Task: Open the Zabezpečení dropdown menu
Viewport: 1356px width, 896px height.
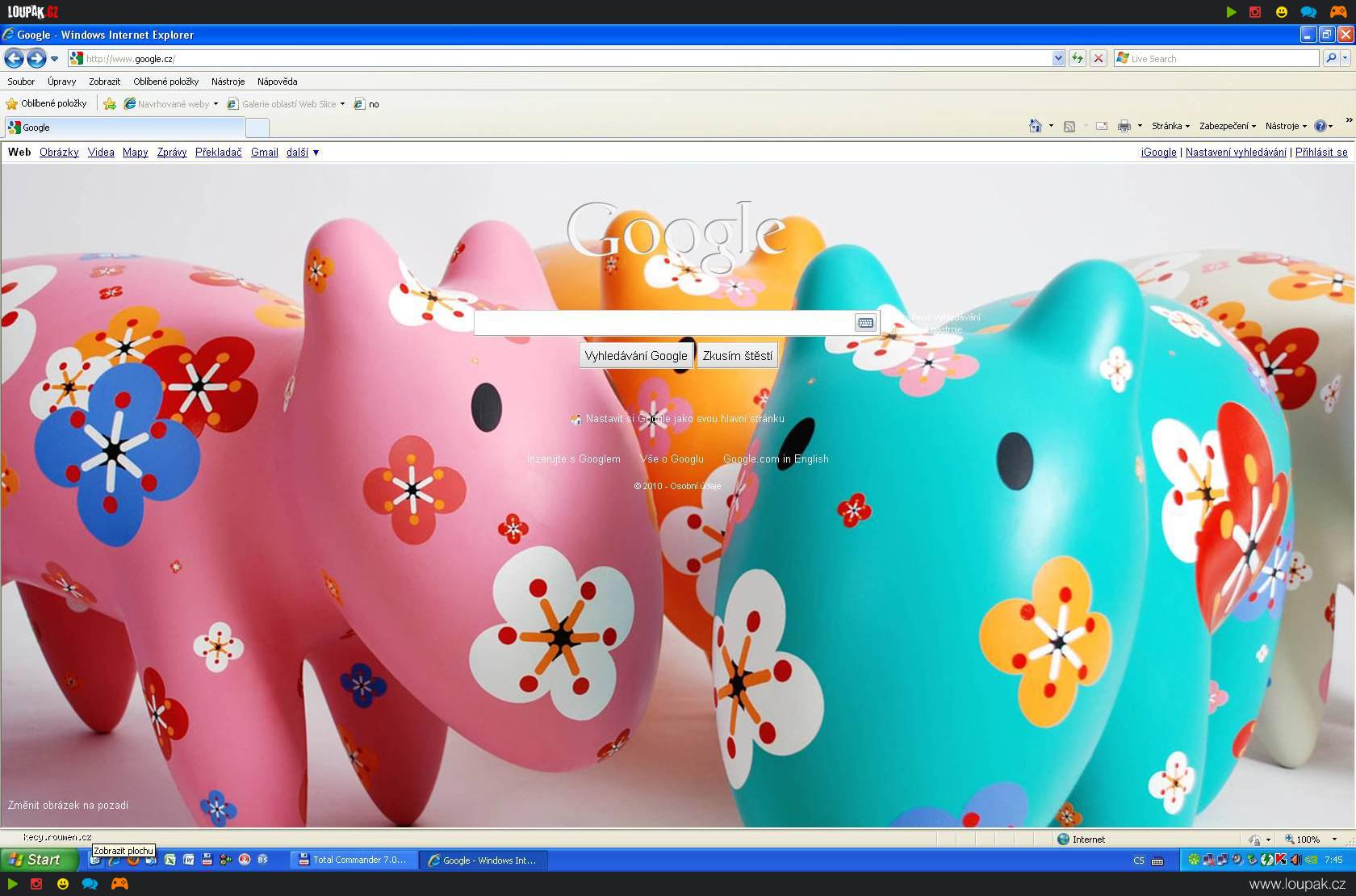Action: [1228, 126]
